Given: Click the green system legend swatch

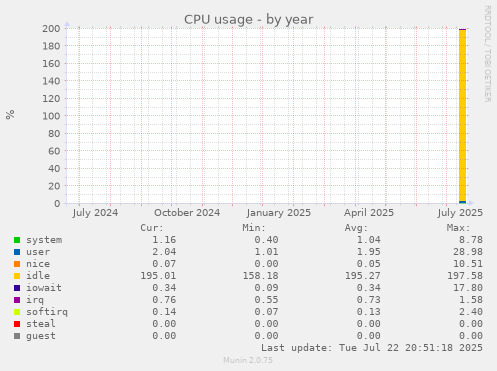Looking at the screenshot, I should click(x=17, y=240).
